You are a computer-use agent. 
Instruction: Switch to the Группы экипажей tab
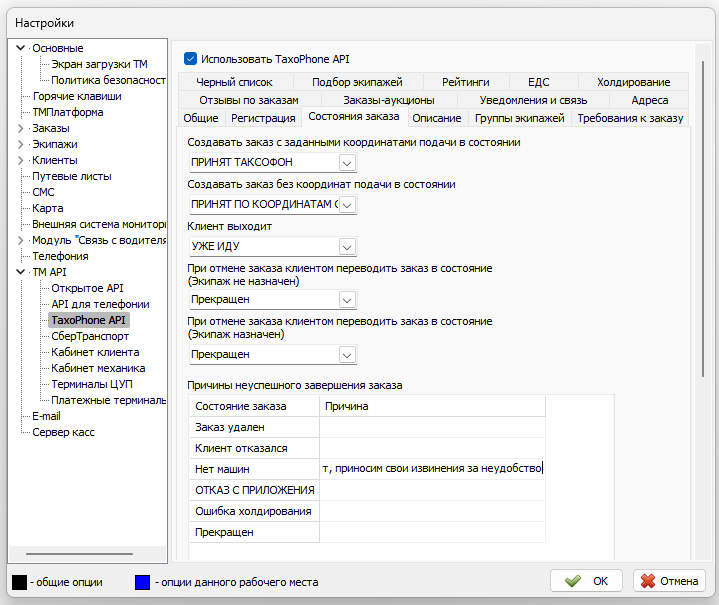520,118
